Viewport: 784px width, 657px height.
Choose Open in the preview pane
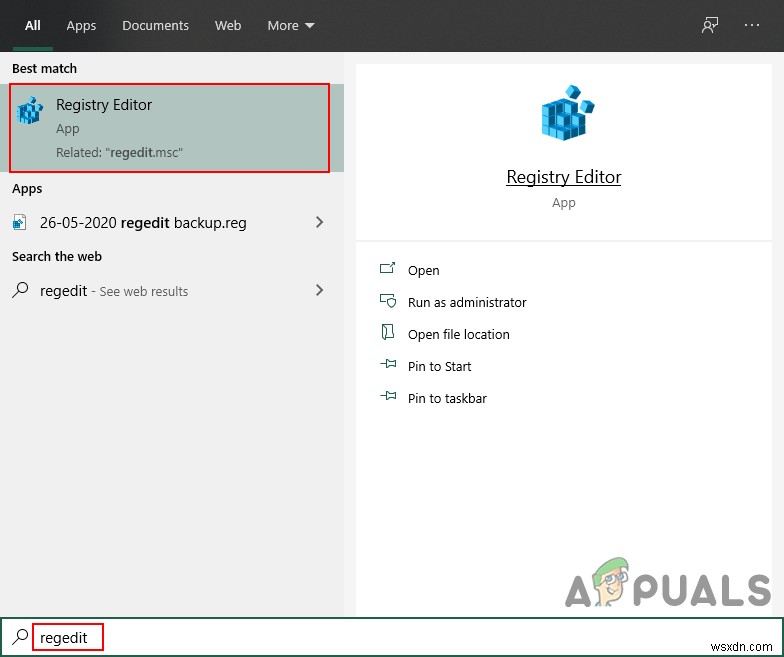424,270
